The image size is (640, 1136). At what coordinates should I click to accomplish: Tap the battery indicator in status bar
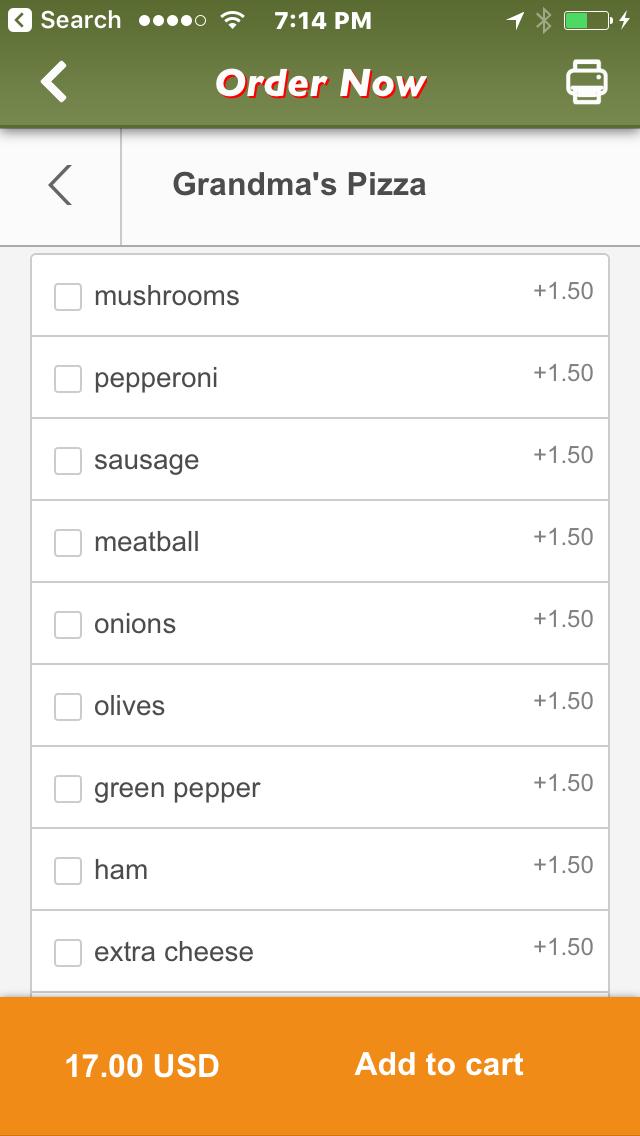588,20
